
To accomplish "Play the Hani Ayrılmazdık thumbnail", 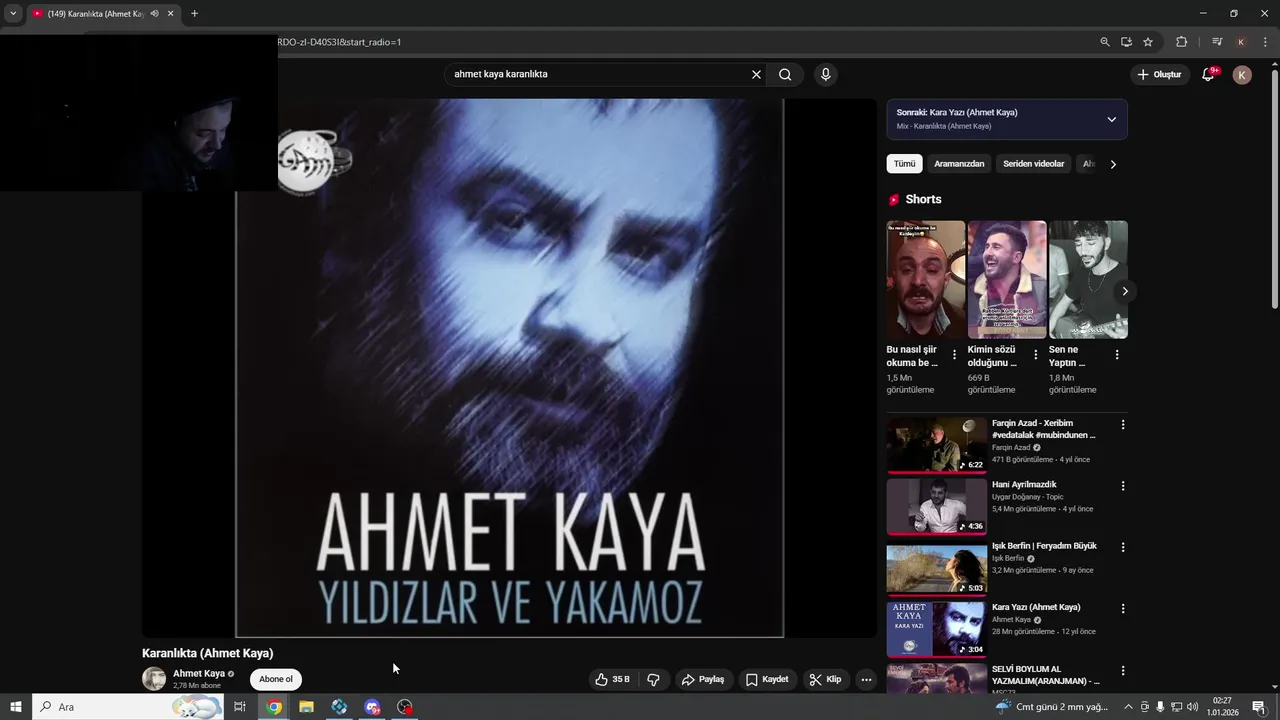I will 936,506.
